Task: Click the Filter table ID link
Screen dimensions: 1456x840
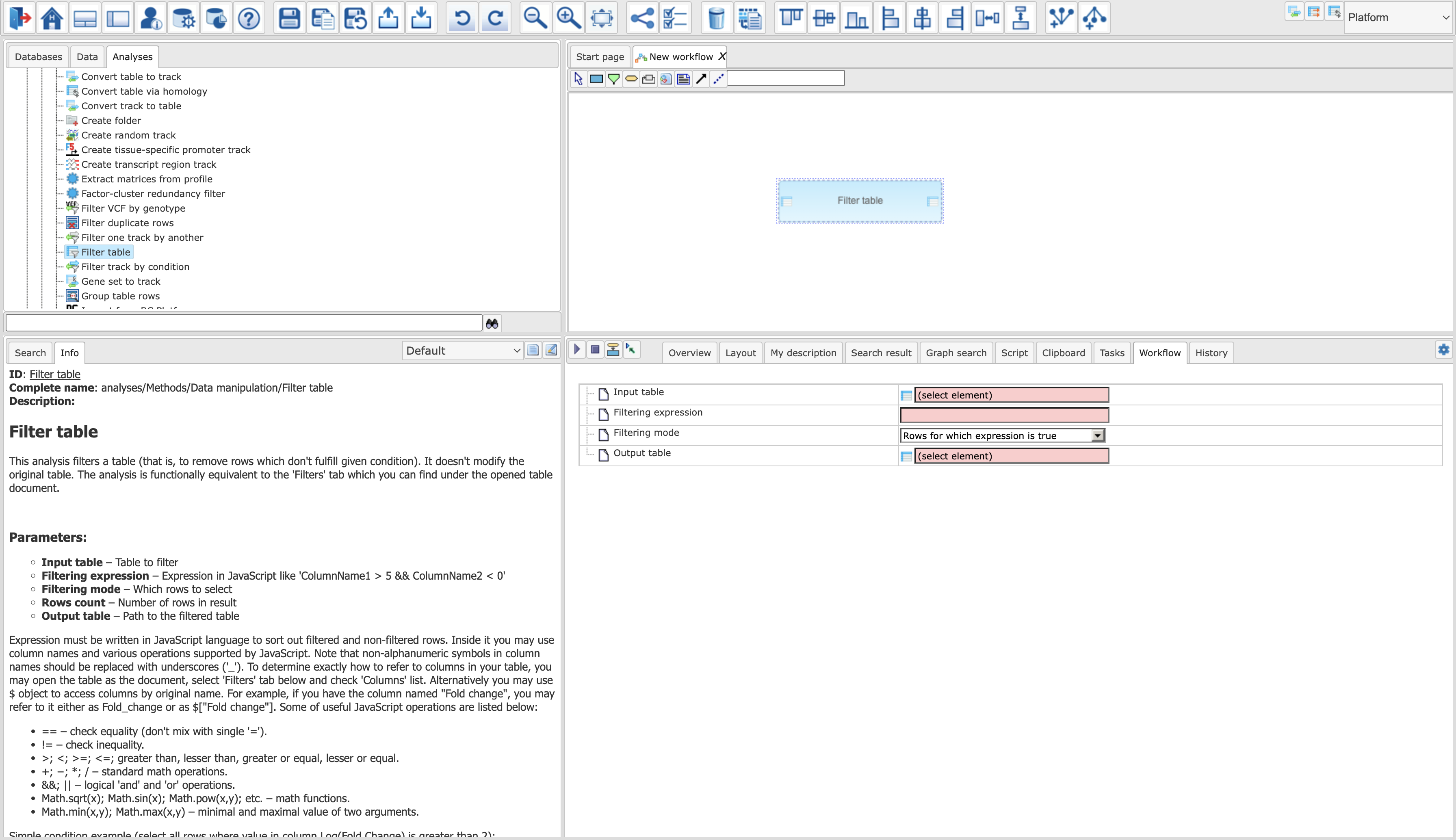Action: pyautogui.click(x=55, y=374)
